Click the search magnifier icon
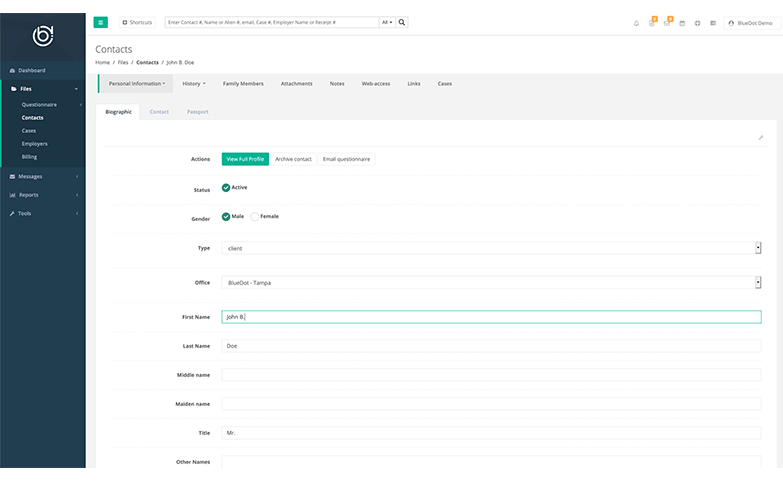This screenshot has height=481, width=783. pos(402,22)
